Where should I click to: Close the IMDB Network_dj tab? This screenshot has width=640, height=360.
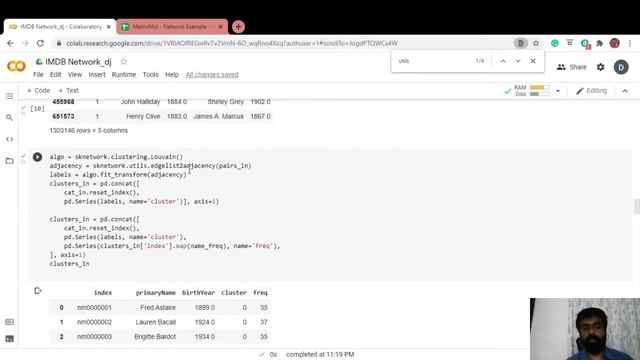[109, 27]
